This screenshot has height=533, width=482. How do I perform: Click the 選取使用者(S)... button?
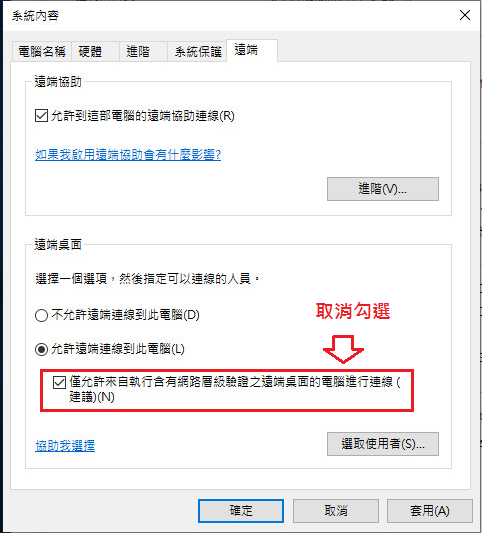point(383,444)
